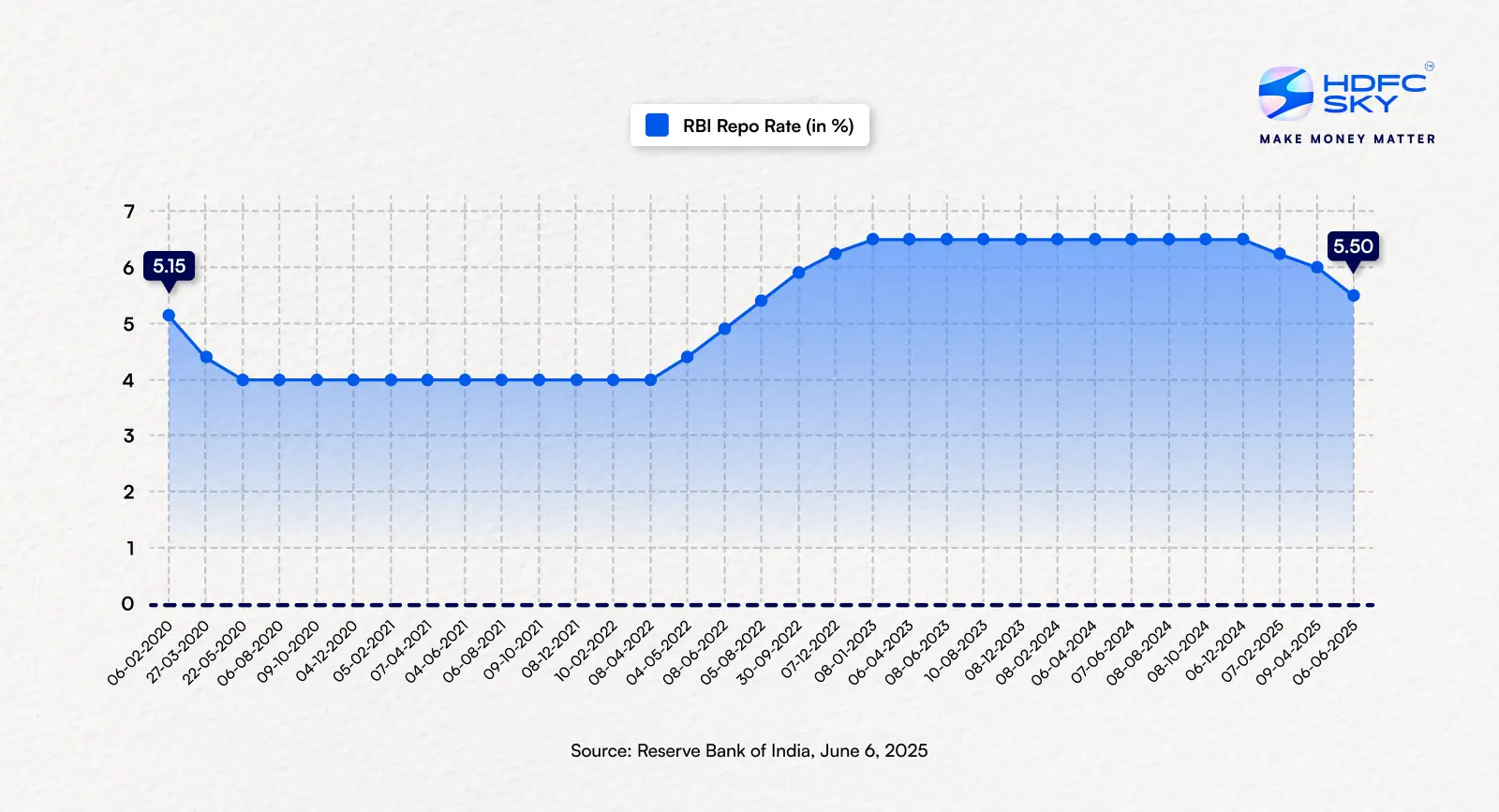
Task: Click the Reserve Bank of India source text
Action: (x=749, y=750)
